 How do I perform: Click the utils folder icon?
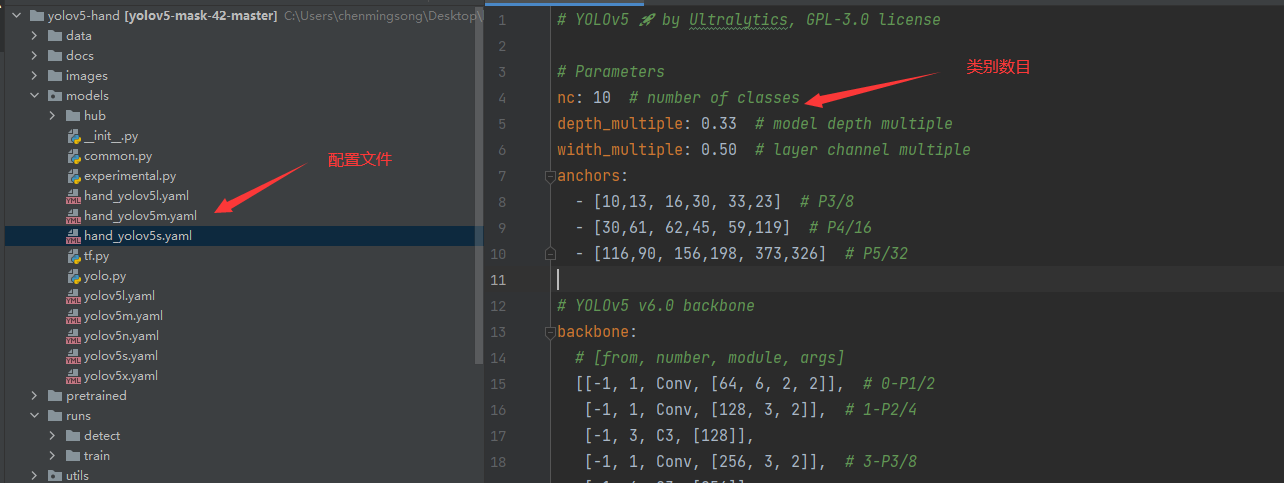click(55, 476)
